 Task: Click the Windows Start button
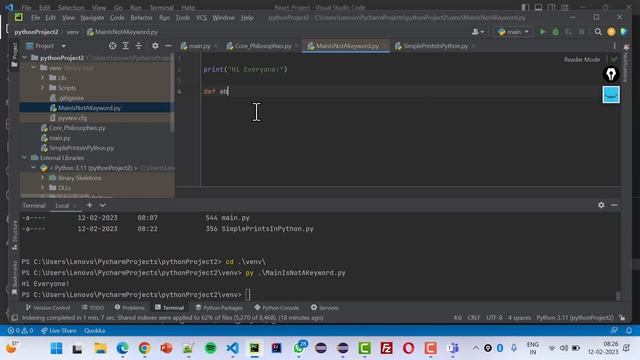pyautogui.click(x=56, y=348)
